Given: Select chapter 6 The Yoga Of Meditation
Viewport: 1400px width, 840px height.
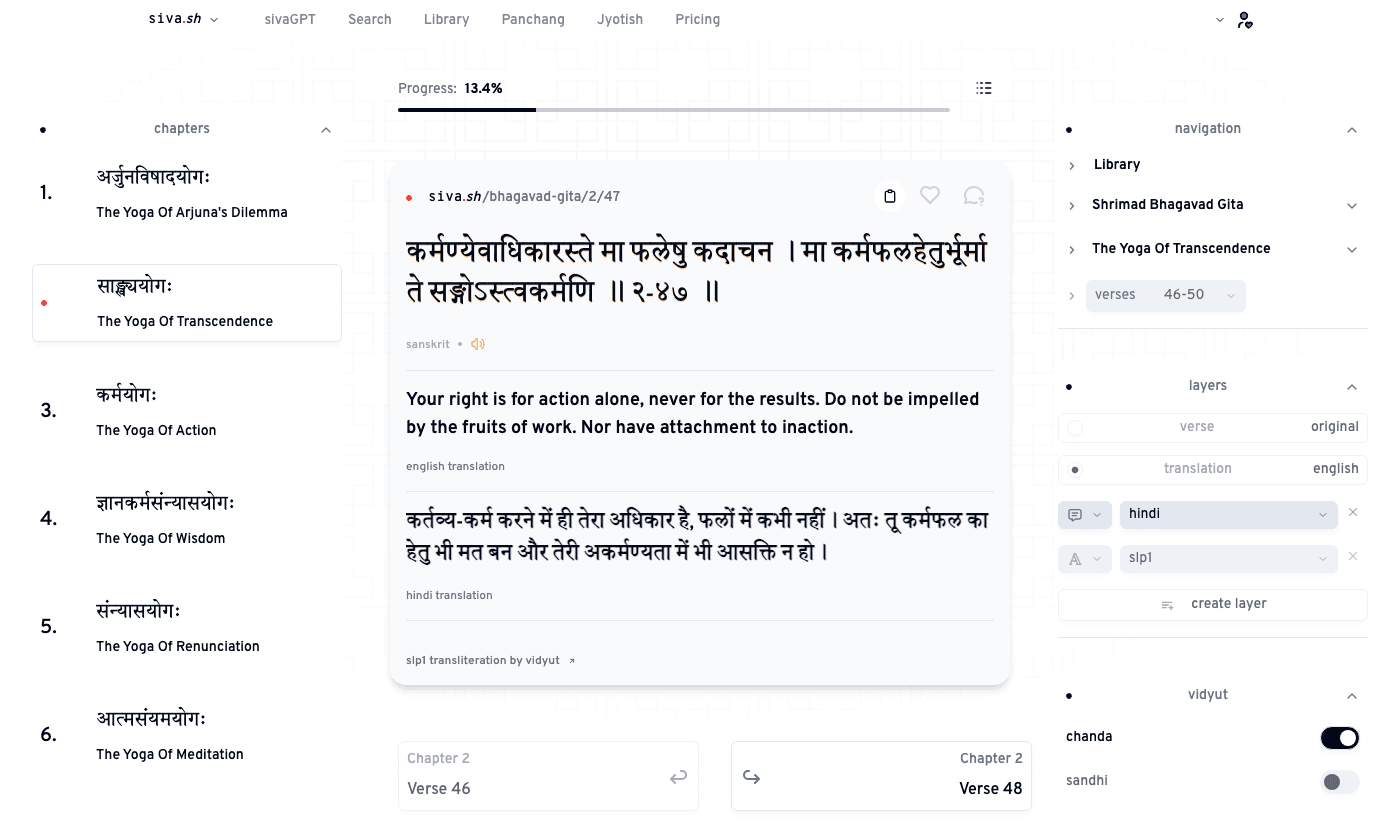Looking at the screenshot, I should (x=187, y=736).
